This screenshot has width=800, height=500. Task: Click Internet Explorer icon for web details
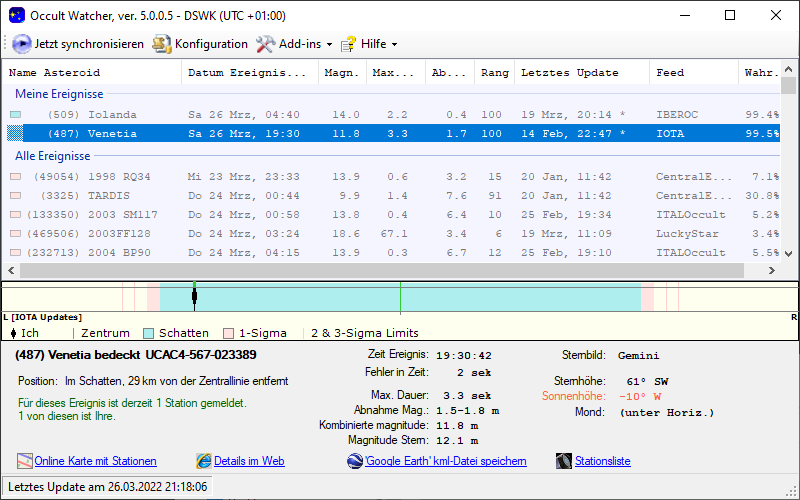204,461
